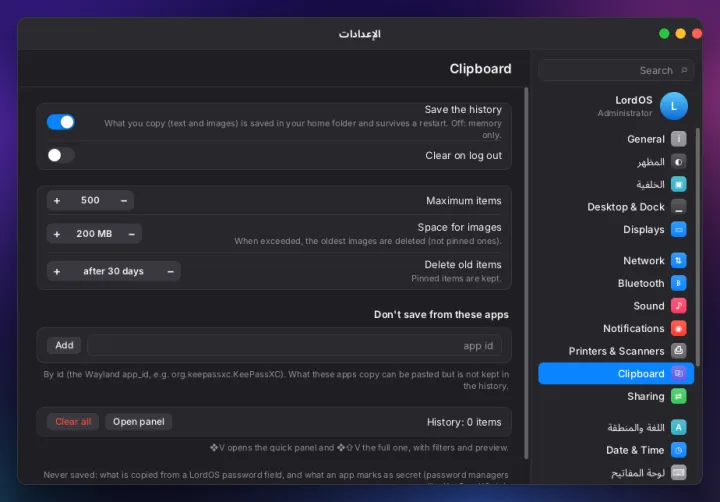Click the Network icon
This screenshot has height=502, width=720.
(678, 260)
